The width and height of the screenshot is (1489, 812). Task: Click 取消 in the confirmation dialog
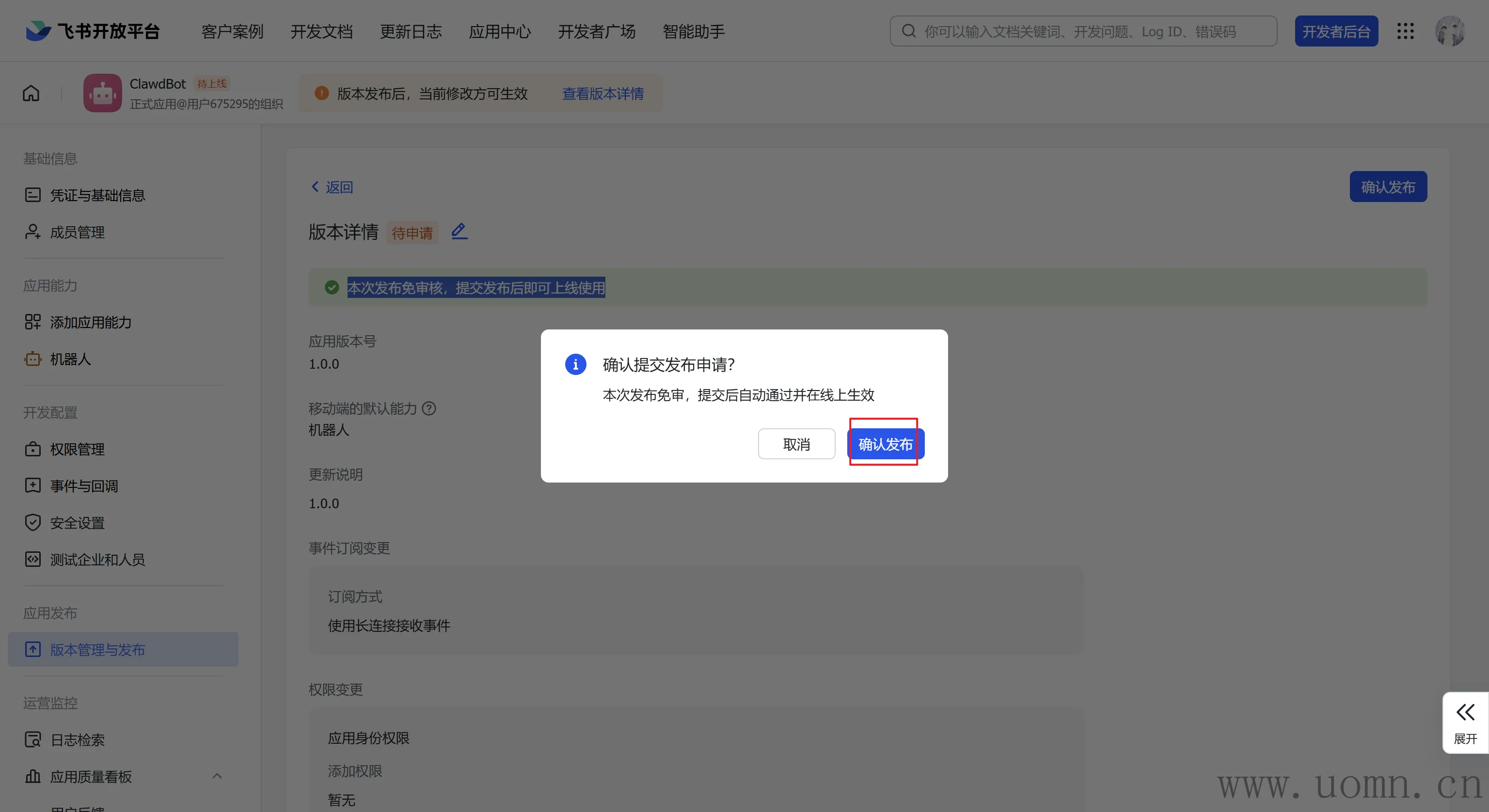tap(796, 444)
